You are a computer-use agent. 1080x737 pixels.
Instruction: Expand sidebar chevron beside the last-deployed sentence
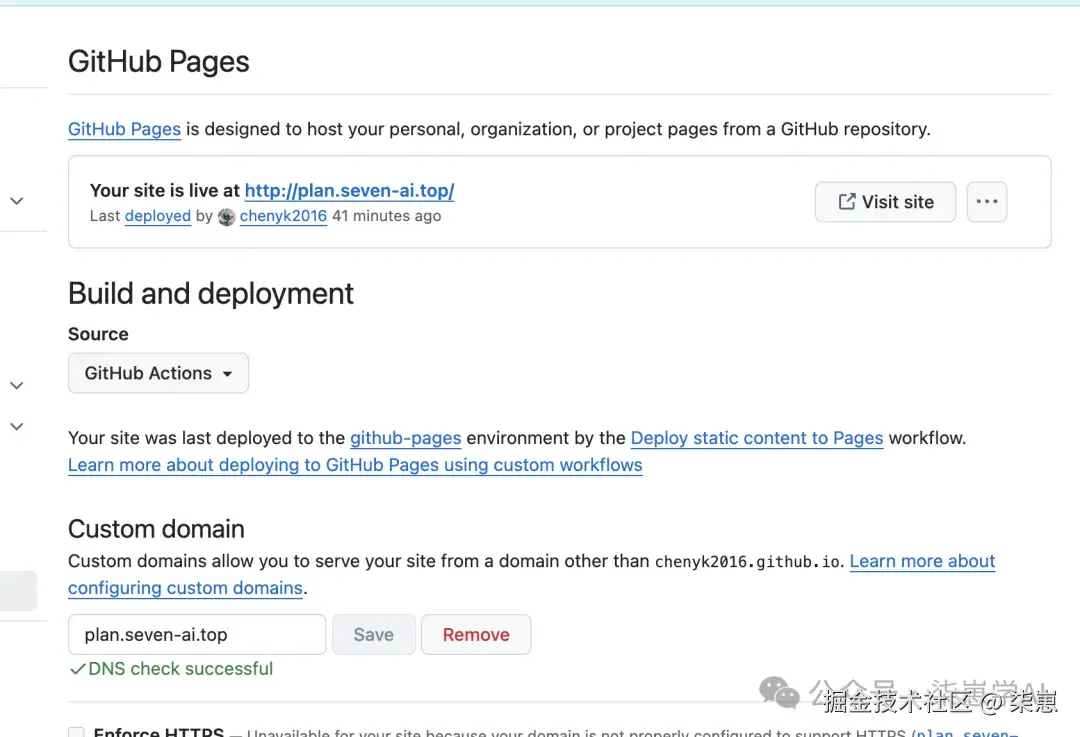click(17, 426)
